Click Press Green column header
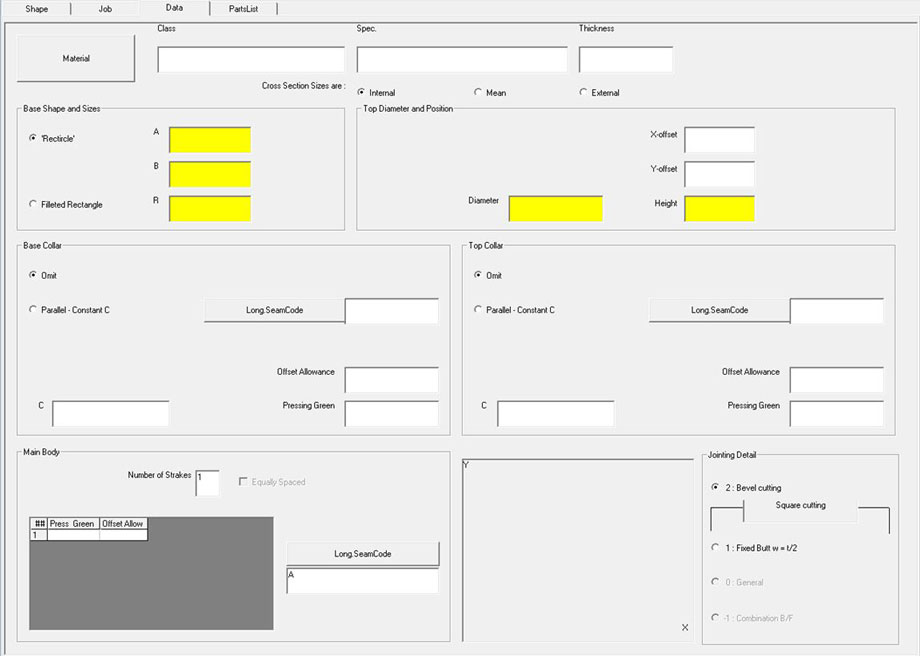 click(x=73, y=523)
